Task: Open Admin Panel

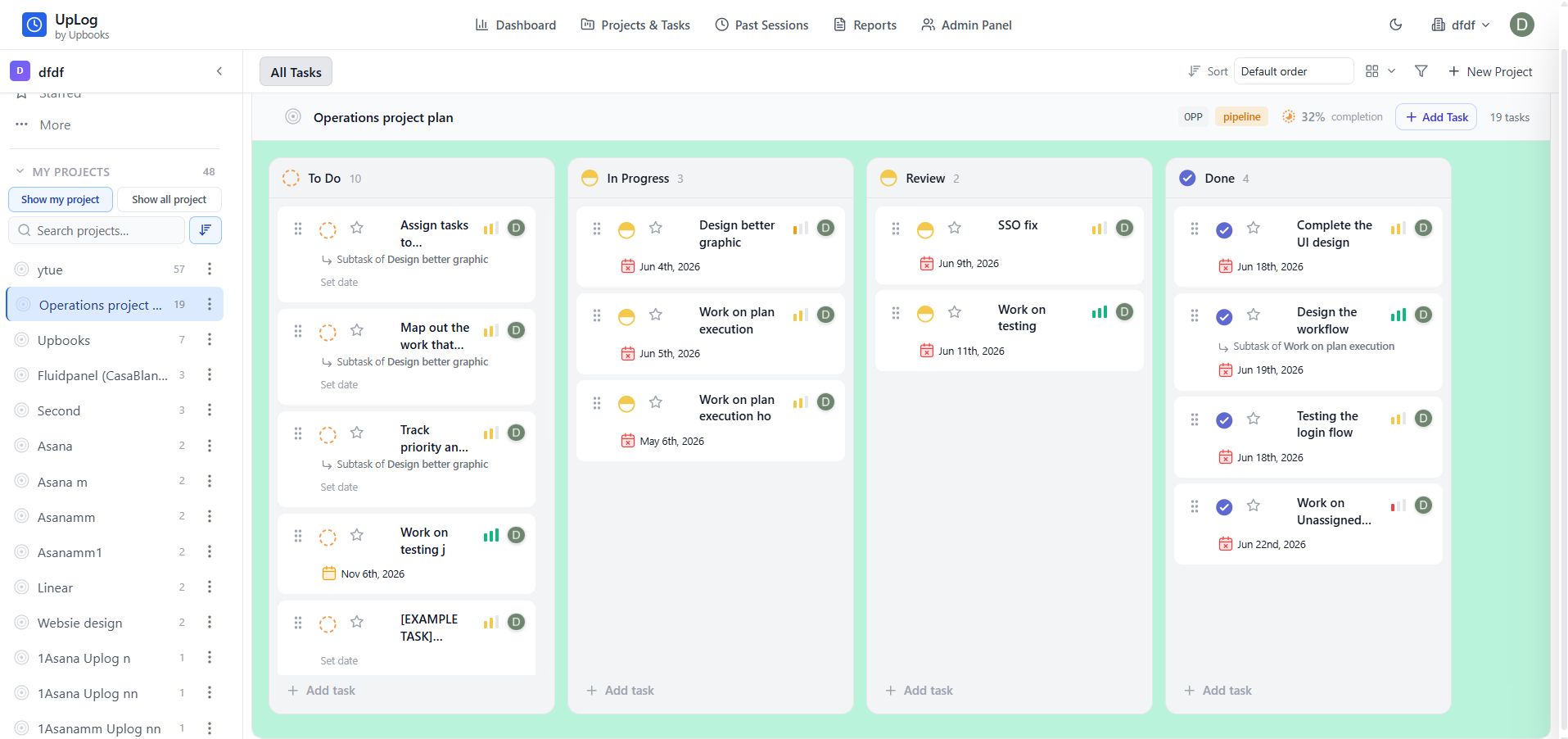Action: pos(966,25)
